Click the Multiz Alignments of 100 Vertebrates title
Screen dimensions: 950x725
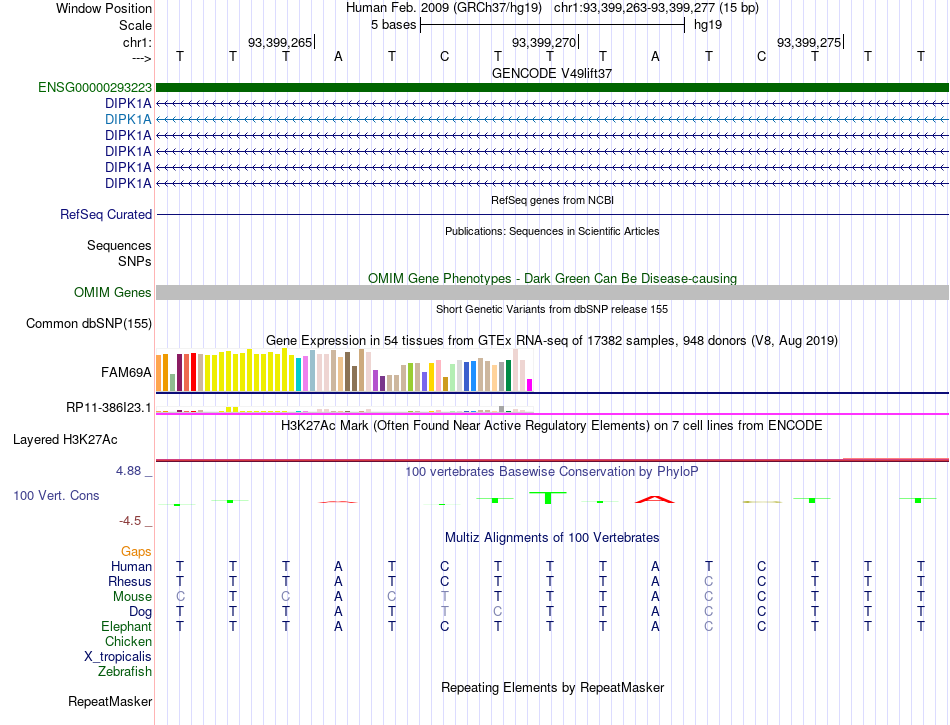(x=552, y=537)
